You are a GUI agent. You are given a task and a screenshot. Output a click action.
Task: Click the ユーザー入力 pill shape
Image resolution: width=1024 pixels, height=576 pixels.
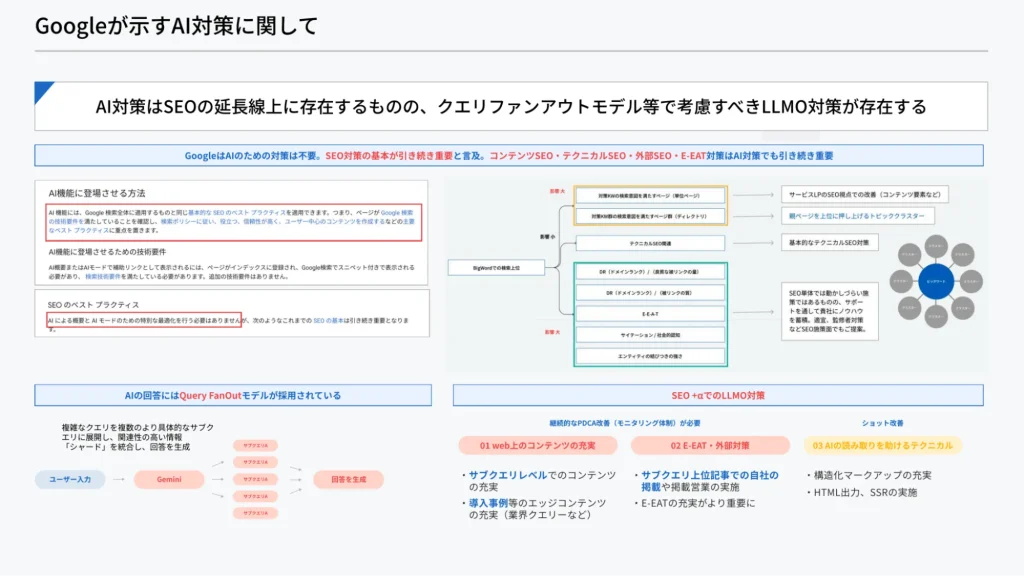tap(70, 480)
